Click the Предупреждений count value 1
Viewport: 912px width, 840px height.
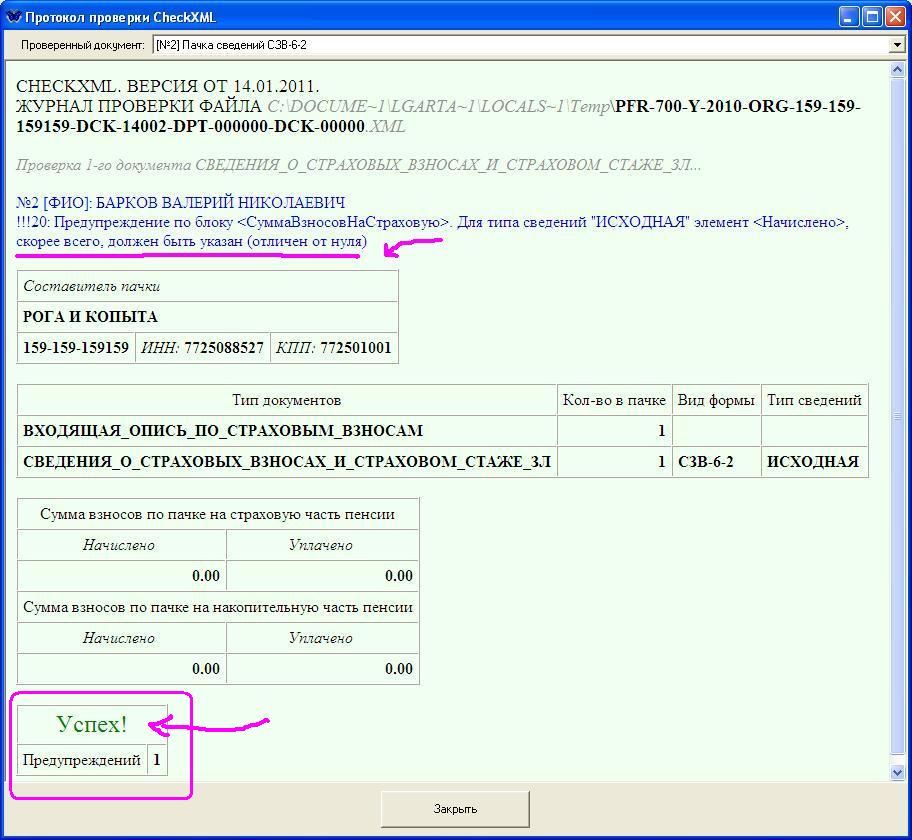157,760
